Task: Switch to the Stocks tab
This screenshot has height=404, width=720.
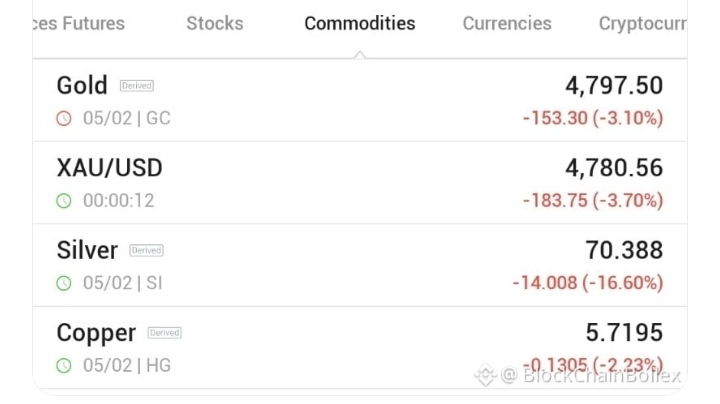Action: (214, 23)
